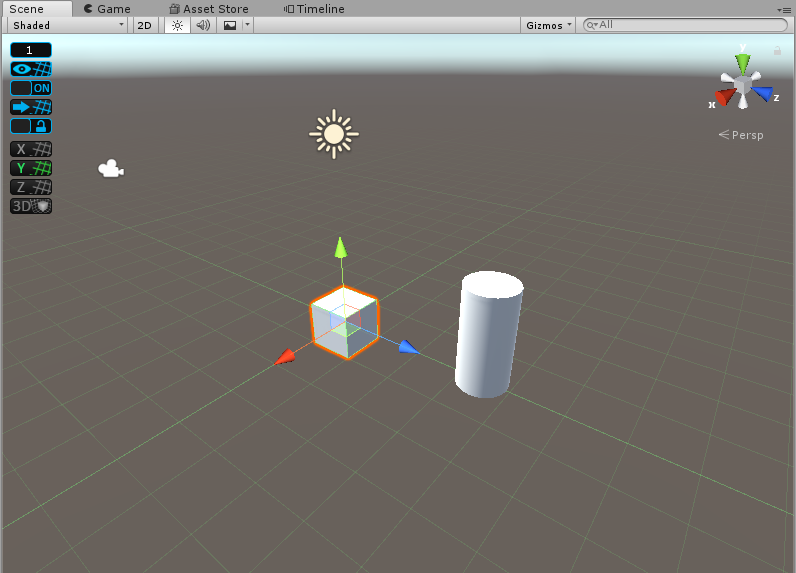
Task: Open the Shaded draw mode dropdown
Action: click(68, 25)
